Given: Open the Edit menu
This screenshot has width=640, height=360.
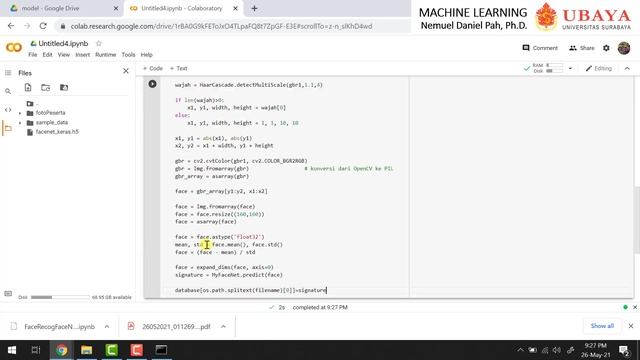Looking at the screenshot, I should 47,55.
